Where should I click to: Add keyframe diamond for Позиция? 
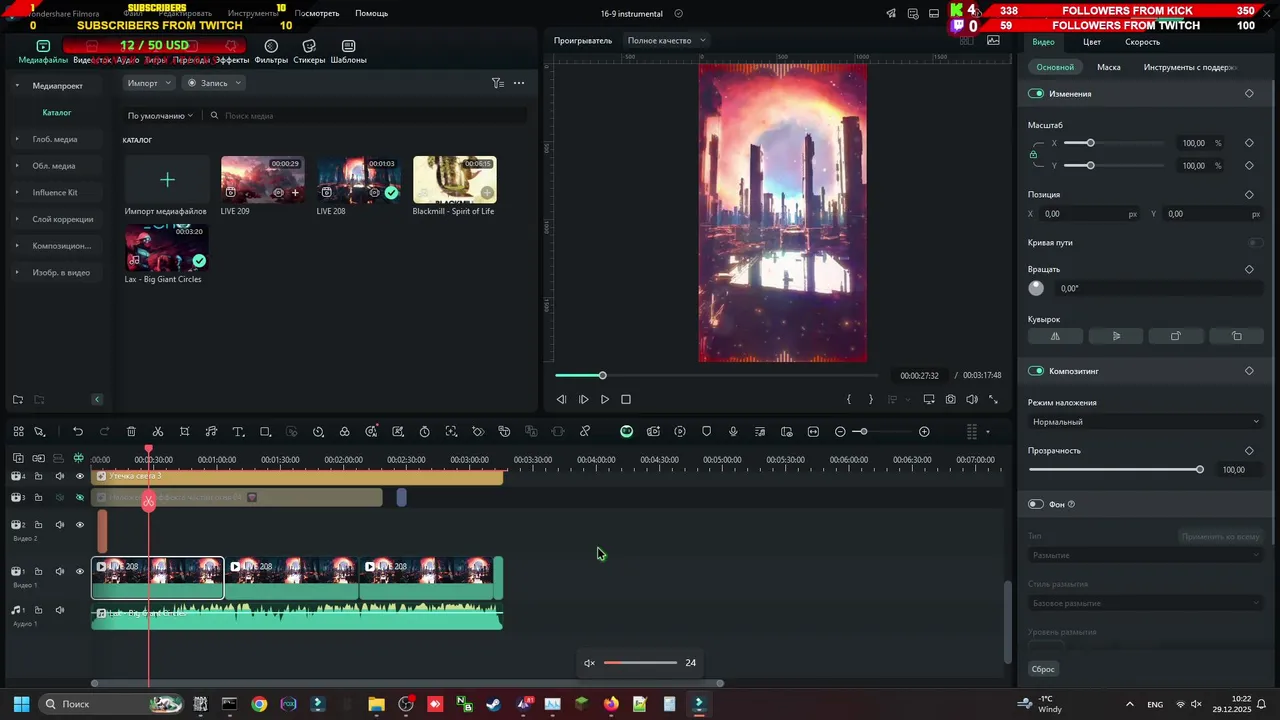1249,195
